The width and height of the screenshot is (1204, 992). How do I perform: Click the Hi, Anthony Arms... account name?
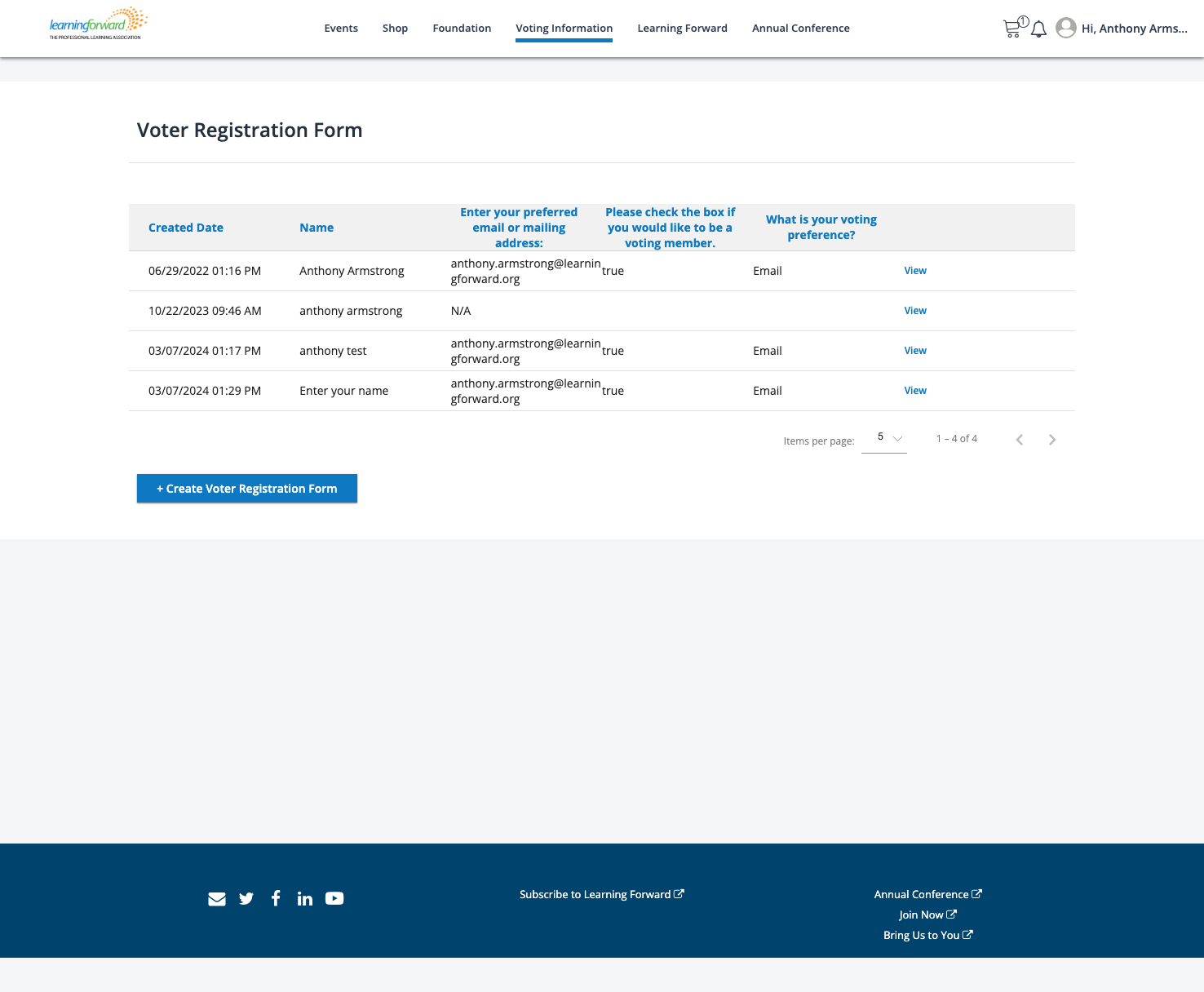point(1135,29)
